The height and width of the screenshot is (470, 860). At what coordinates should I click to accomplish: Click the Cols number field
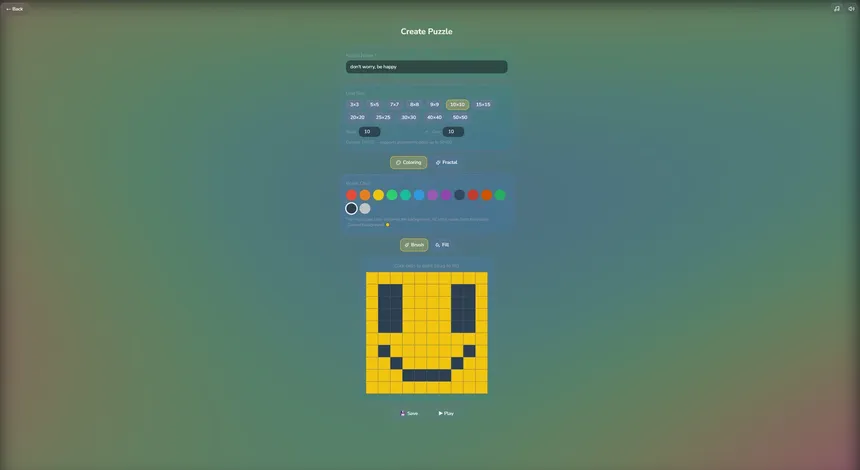click(x=453, y=131)
